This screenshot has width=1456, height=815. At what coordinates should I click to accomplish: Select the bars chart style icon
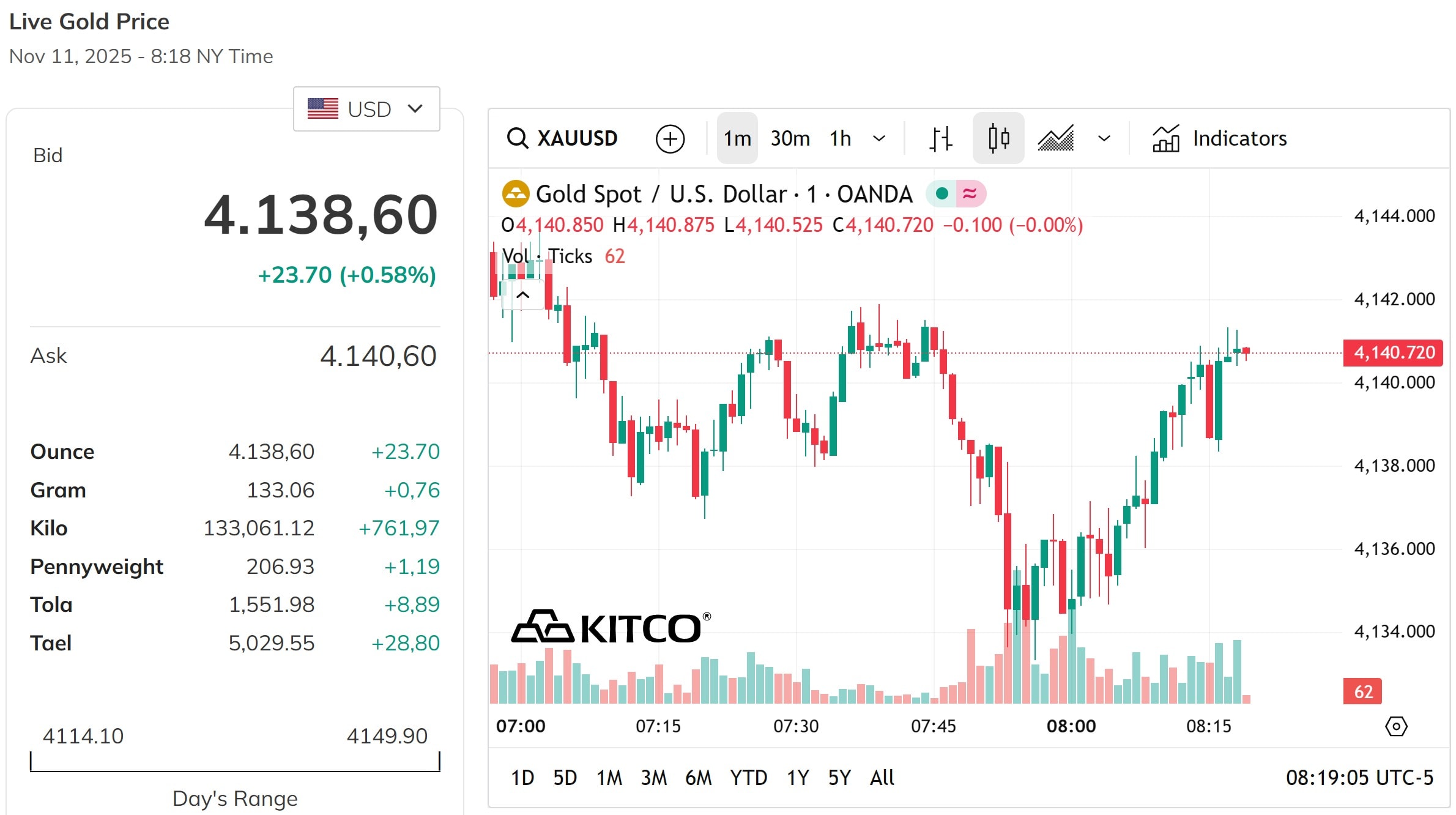940,138
